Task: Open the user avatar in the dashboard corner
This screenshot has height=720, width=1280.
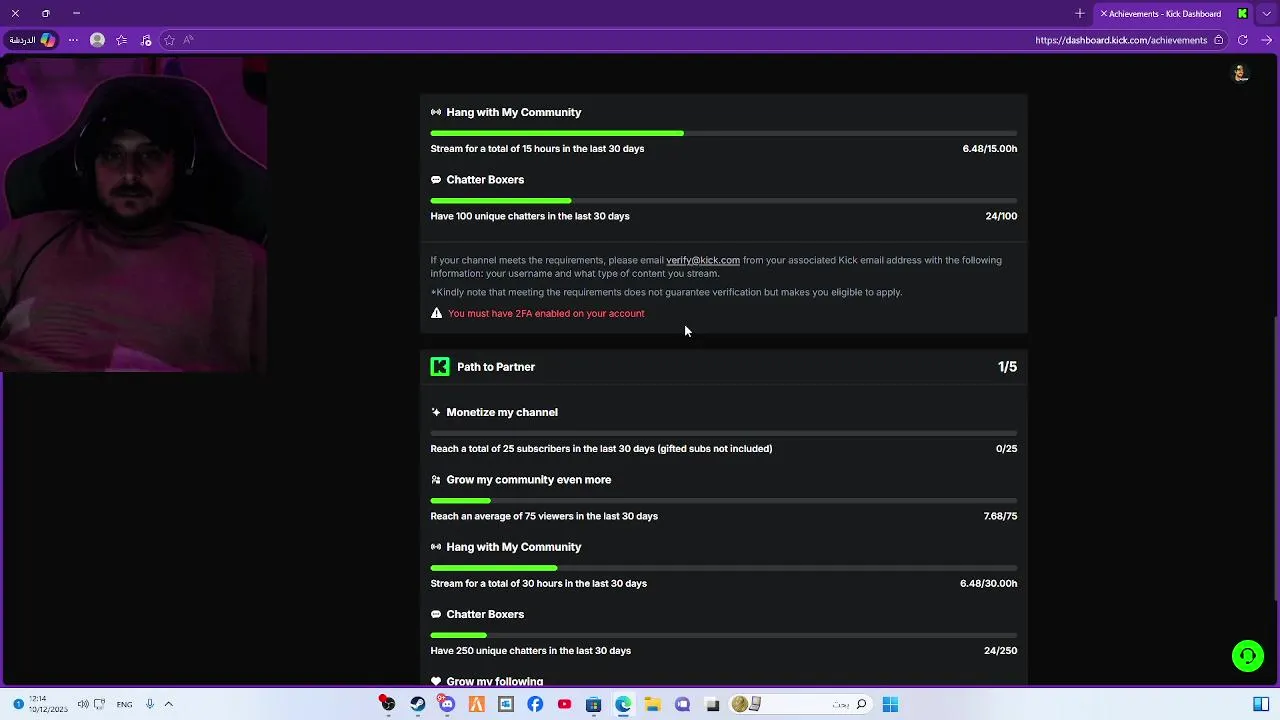Action: click(x=1241, y=73)
